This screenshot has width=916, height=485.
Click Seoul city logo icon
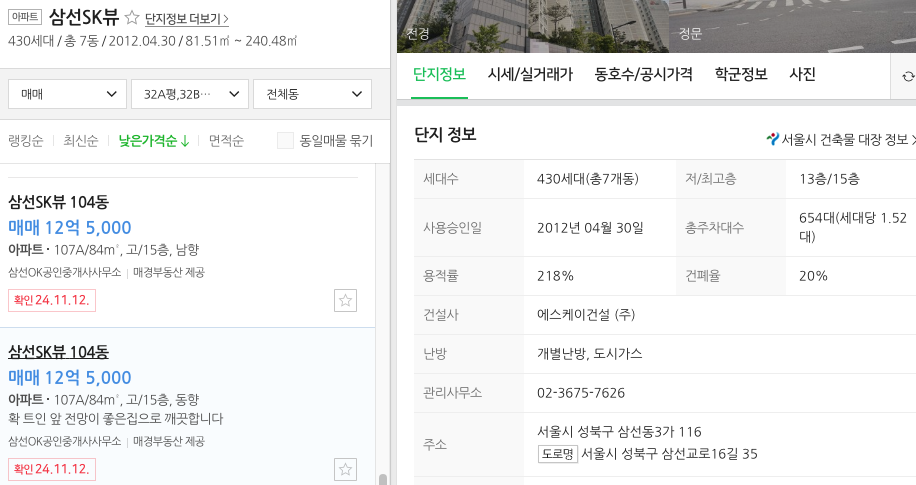(x=772, y=139)
